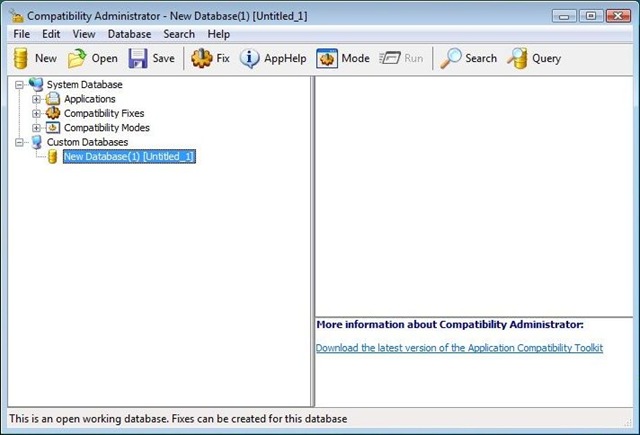
Task: Open the Edit menu
Action: tap(51, 34)
